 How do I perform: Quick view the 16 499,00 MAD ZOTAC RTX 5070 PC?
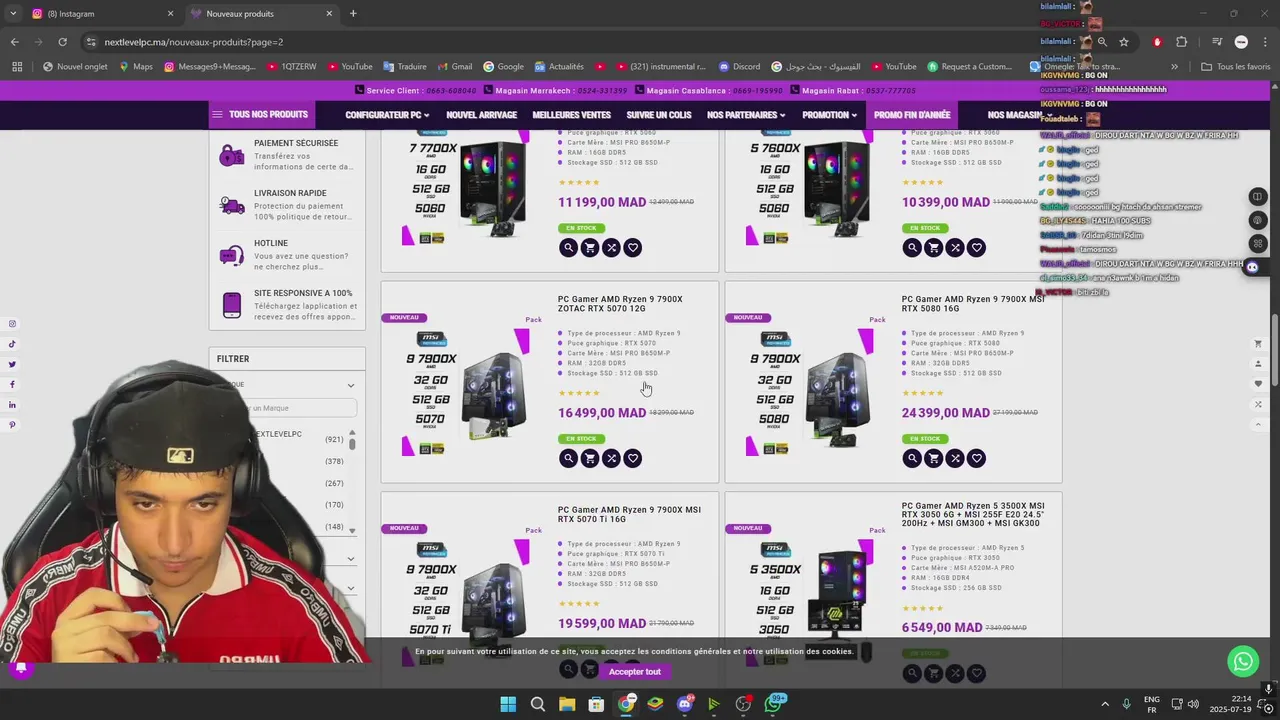pos(568,458)
